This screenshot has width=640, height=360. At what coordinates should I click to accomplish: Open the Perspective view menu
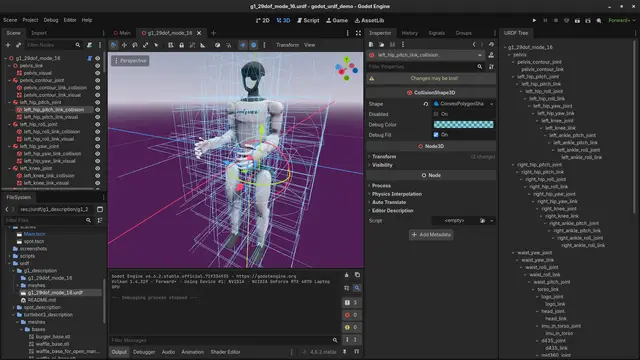pos(131,61)
